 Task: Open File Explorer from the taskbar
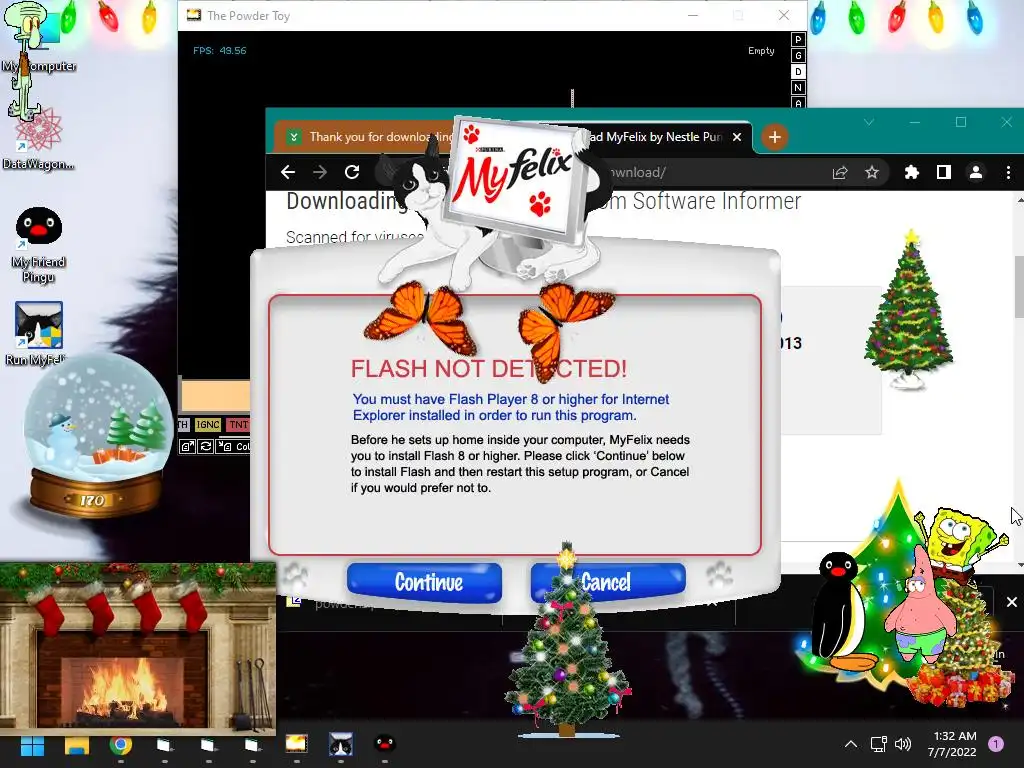76,745
